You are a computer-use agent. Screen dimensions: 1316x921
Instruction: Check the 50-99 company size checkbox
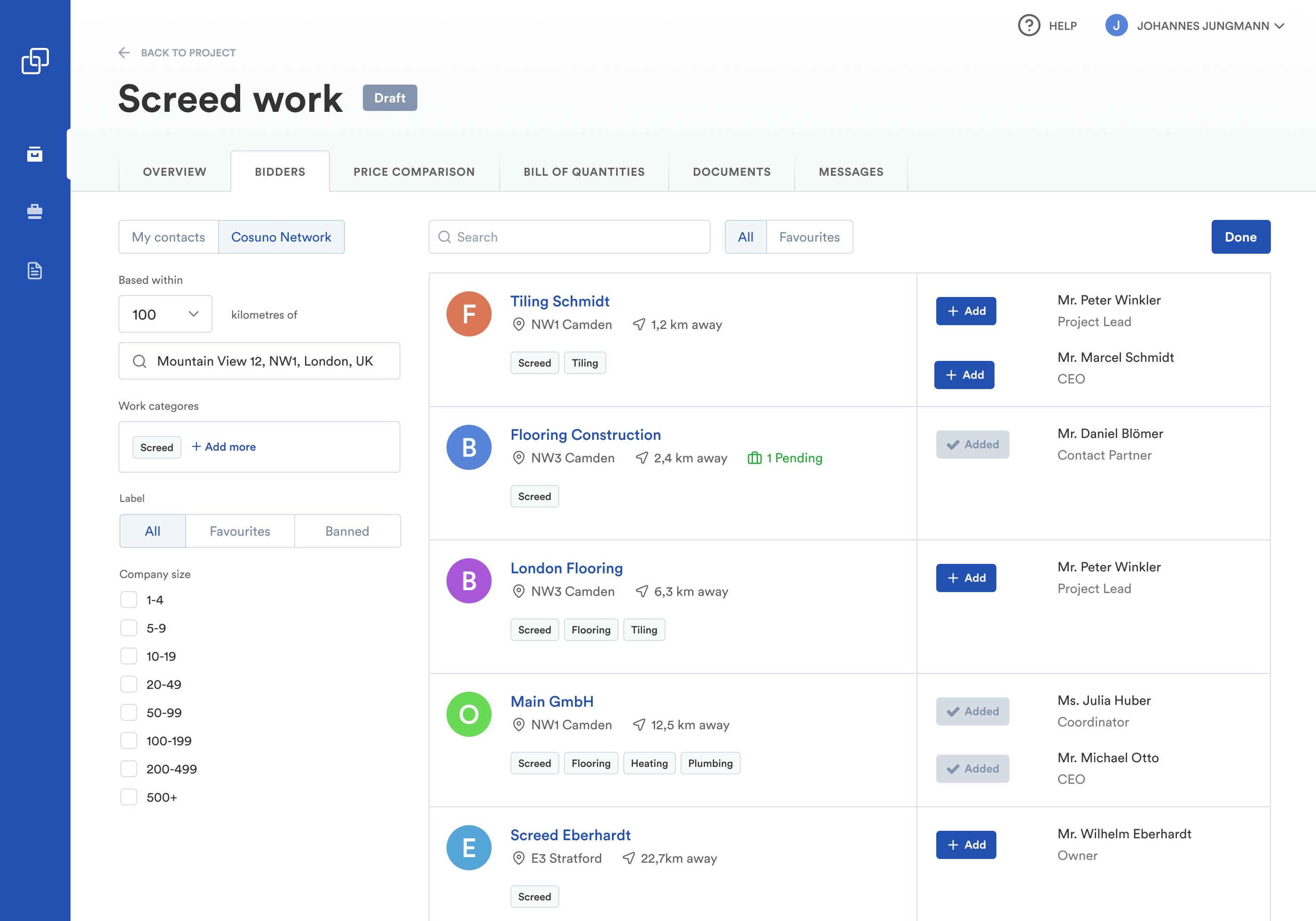[x=128, y=712]
